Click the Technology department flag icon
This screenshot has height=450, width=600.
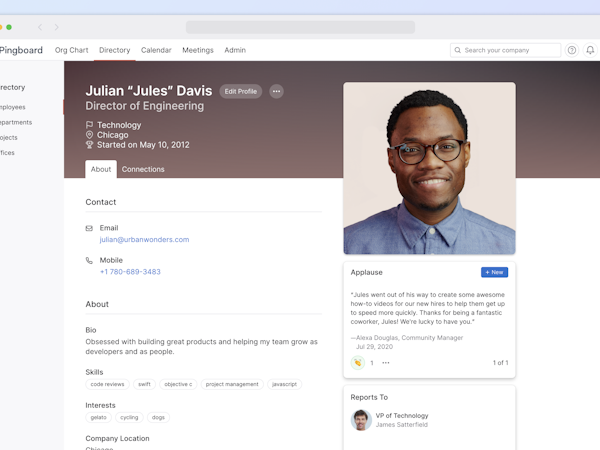click(89, 125)
